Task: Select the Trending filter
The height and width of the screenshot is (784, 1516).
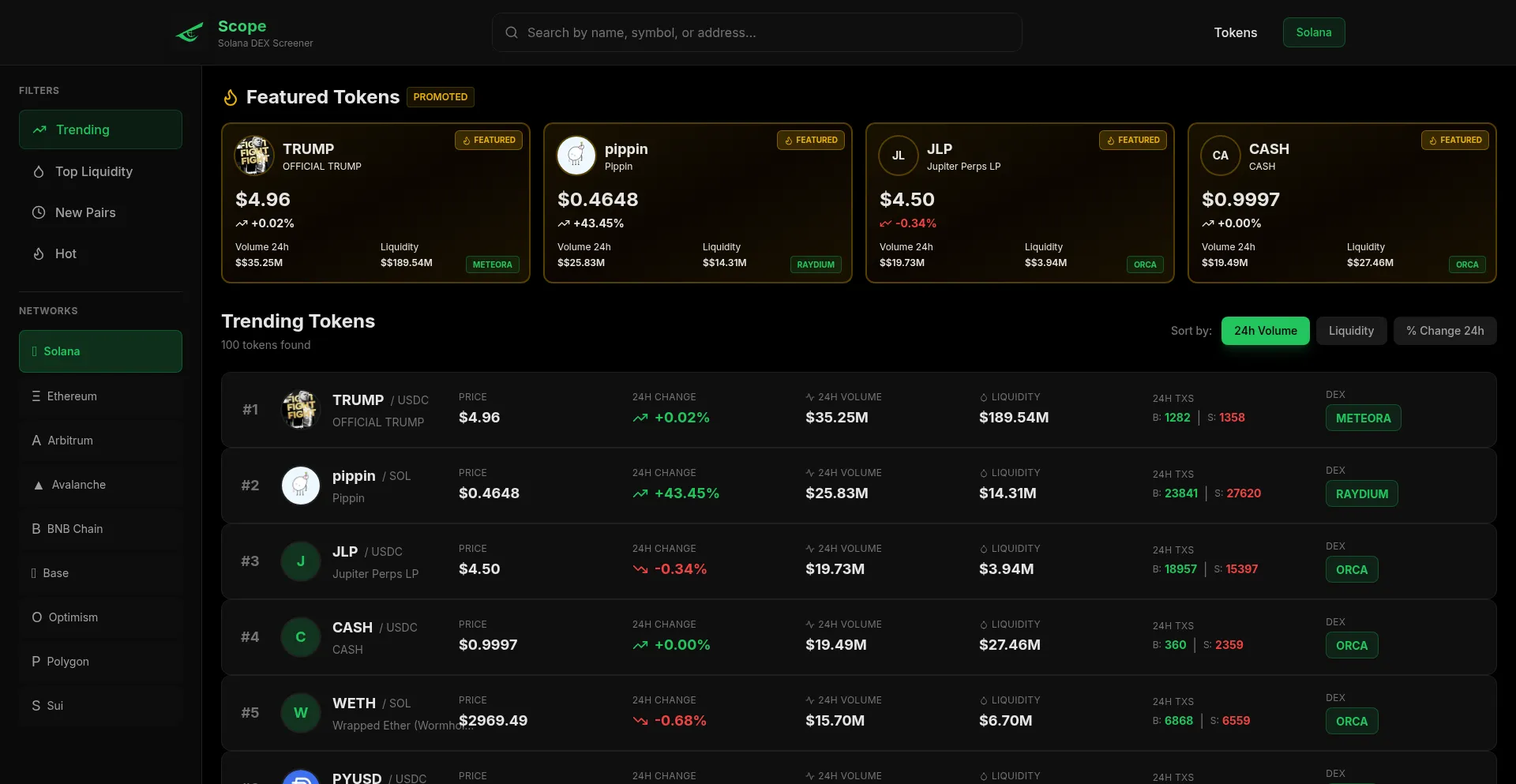Action: click(100, 129)
